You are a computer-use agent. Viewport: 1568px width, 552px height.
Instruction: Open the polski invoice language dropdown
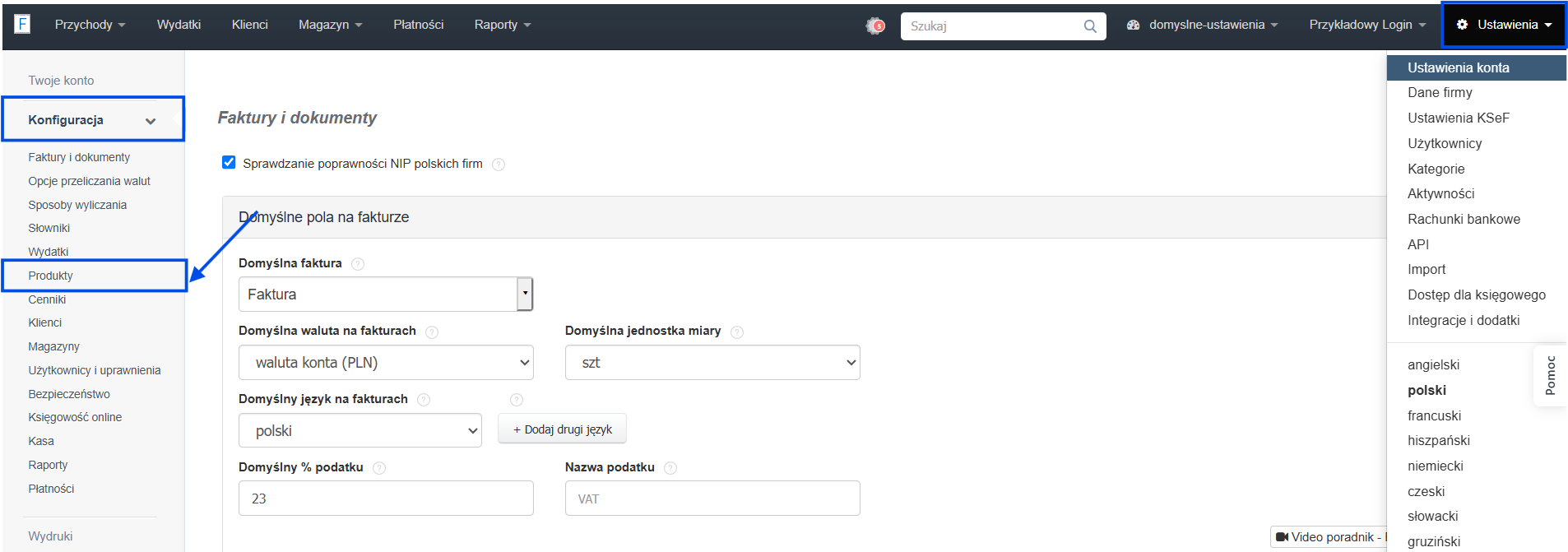[360, 431]
